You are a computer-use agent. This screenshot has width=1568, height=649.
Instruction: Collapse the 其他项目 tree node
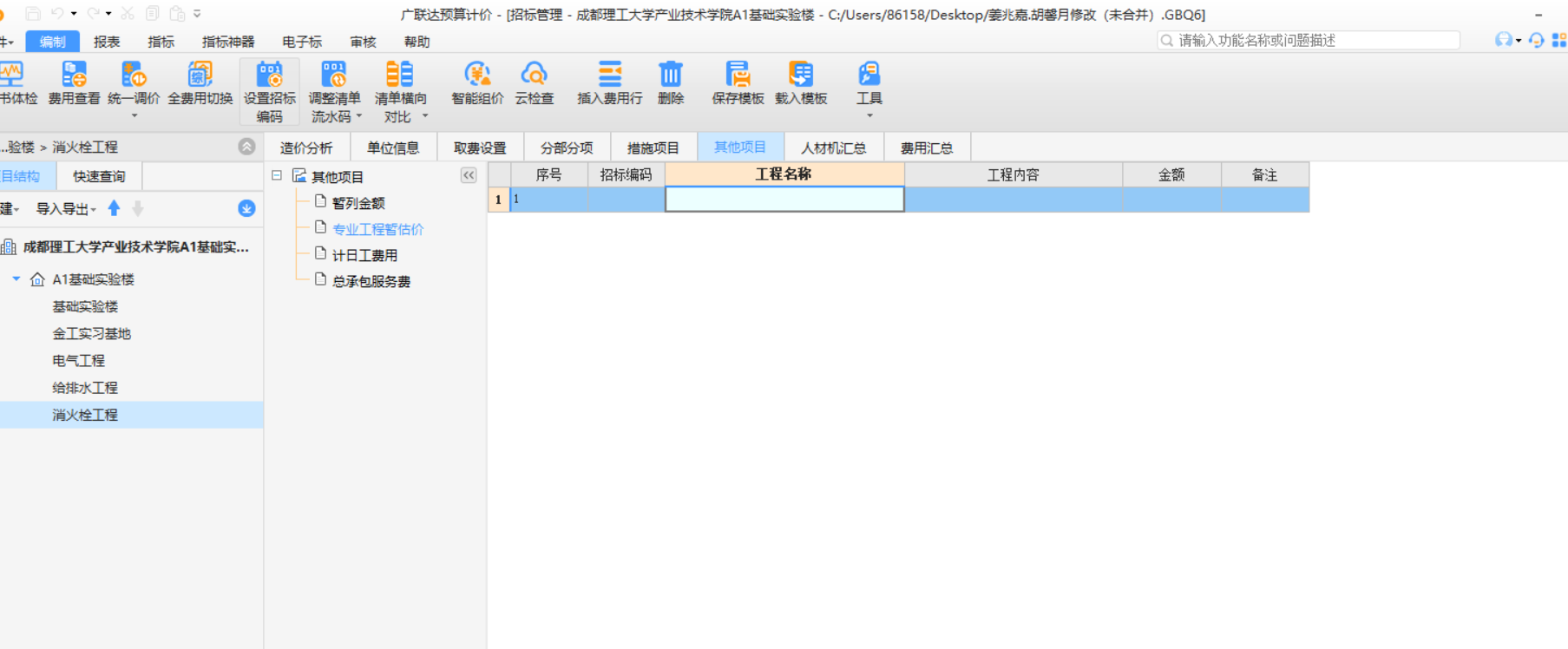[277, 175]
